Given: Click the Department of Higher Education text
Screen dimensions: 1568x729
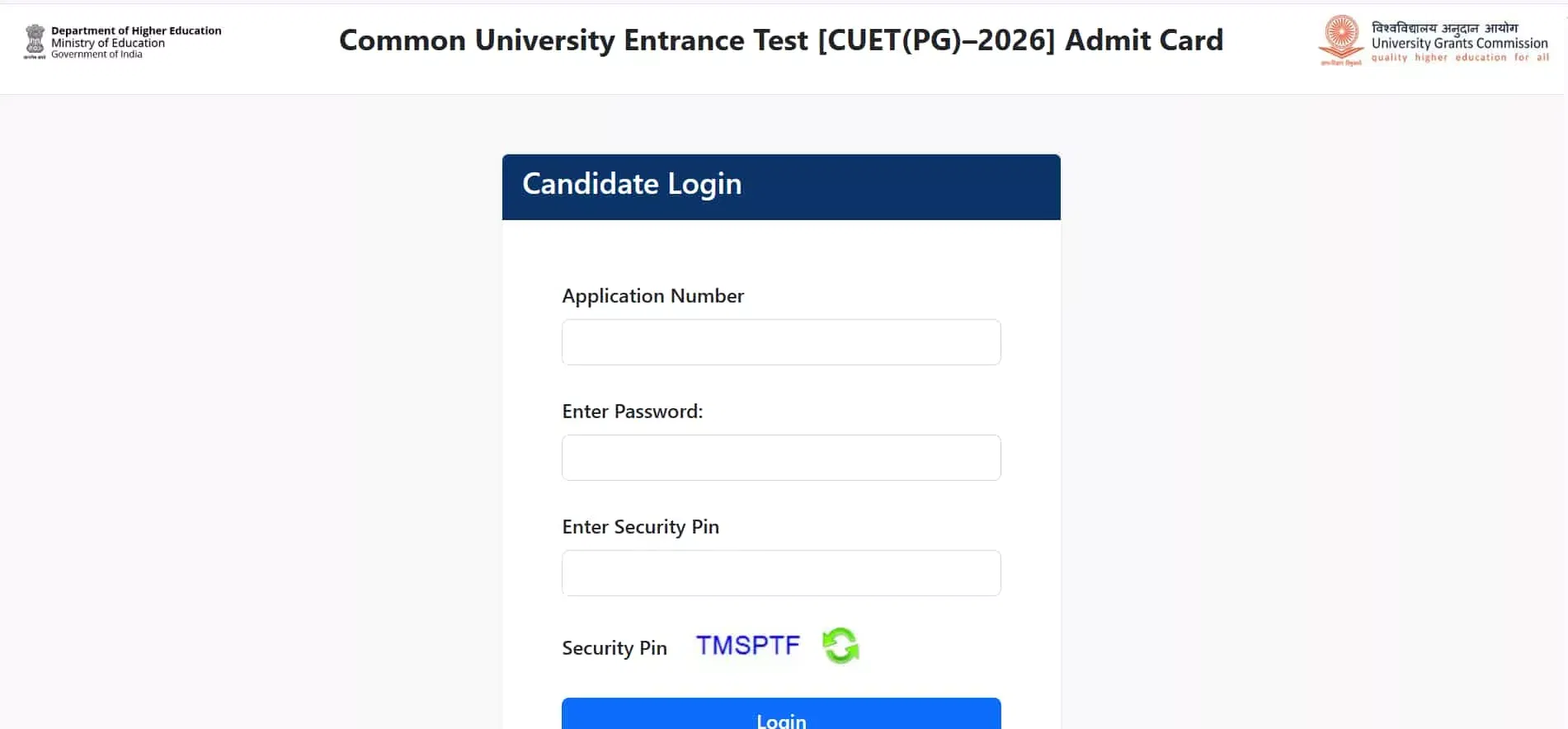Looking at the screenshot, I should (x=136, y=31).
